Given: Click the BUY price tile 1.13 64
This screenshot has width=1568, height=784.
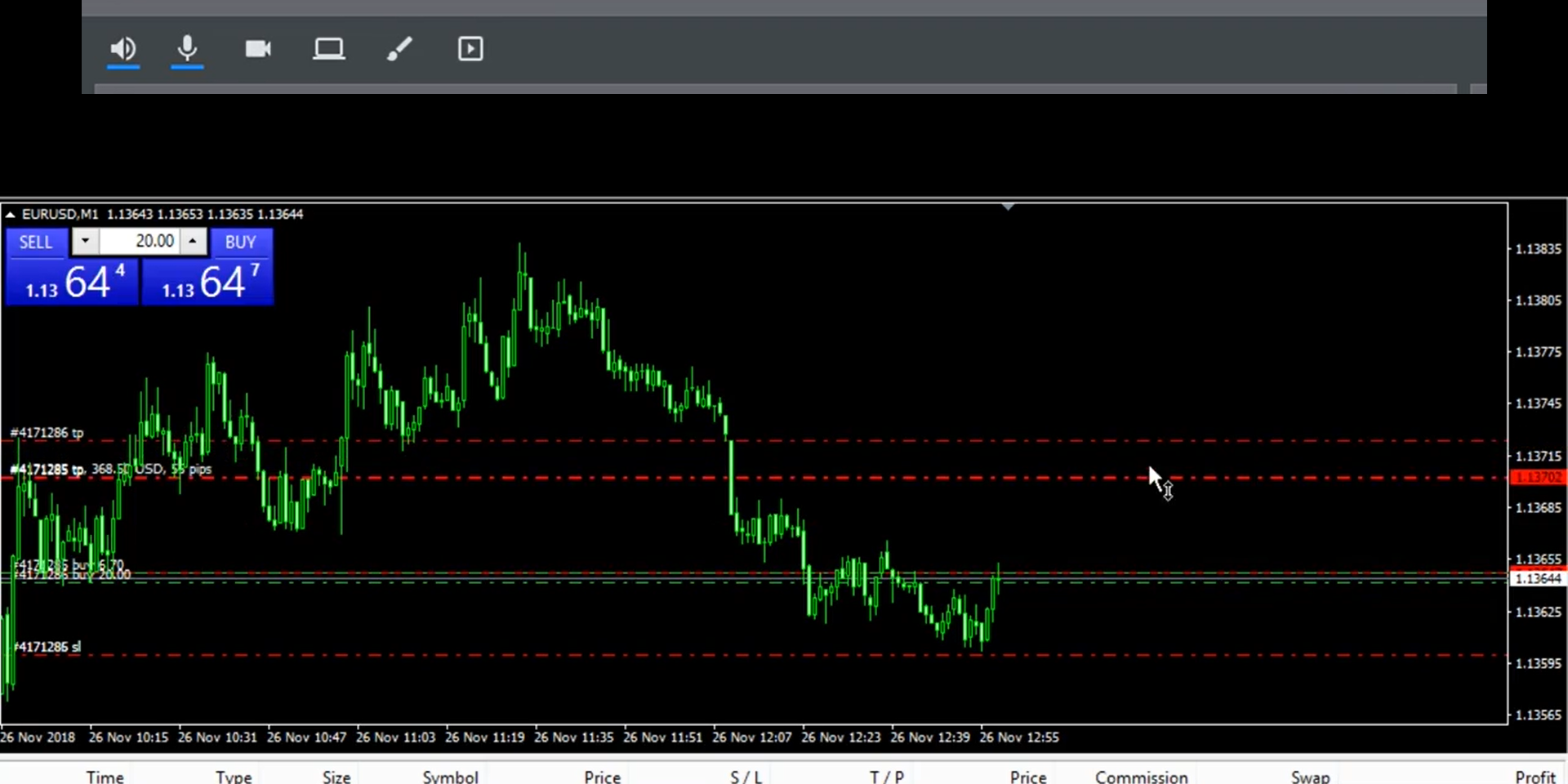Looking at the screenshot, I should click(x=207, y=282).
